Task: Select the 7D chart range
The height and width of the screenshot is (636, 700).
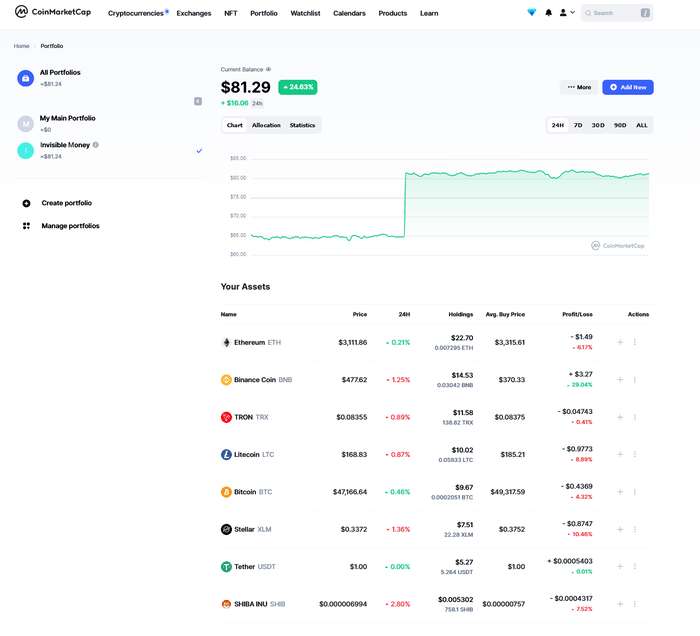Action: click(x=578, y=125)
